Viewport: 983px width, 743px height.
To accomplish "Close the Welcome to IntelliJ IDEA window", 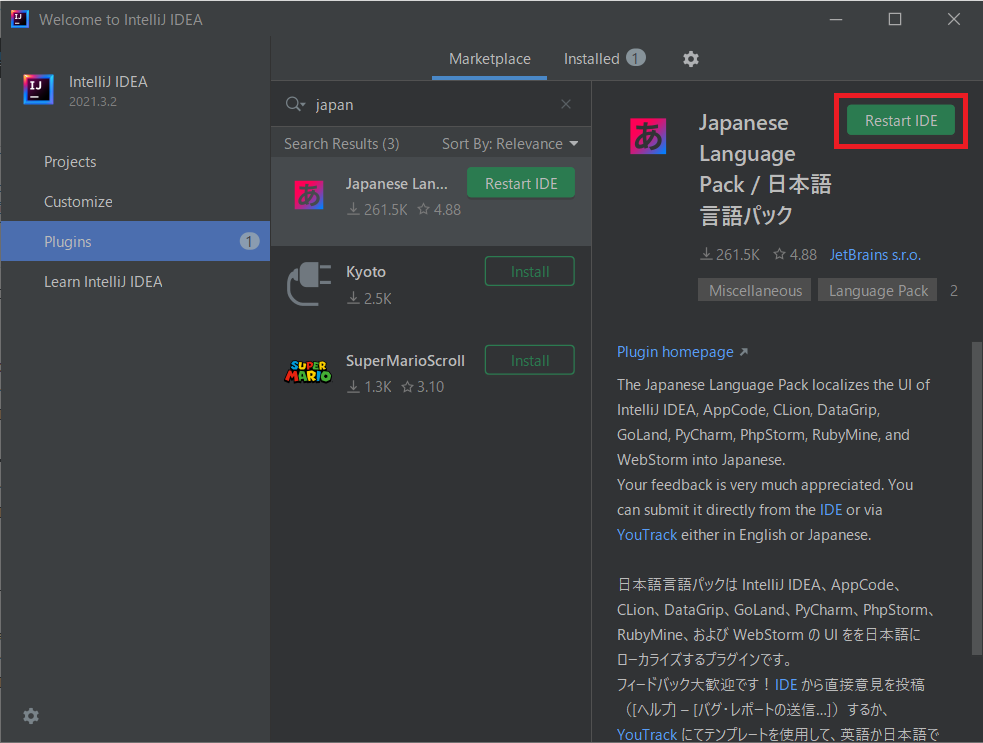I will pyautogui.click(x=954, y=19).
